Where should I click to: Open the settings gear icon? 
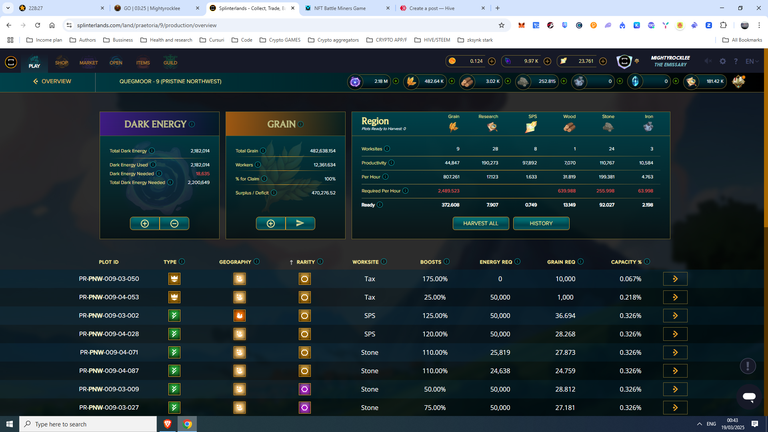[722, 61]
